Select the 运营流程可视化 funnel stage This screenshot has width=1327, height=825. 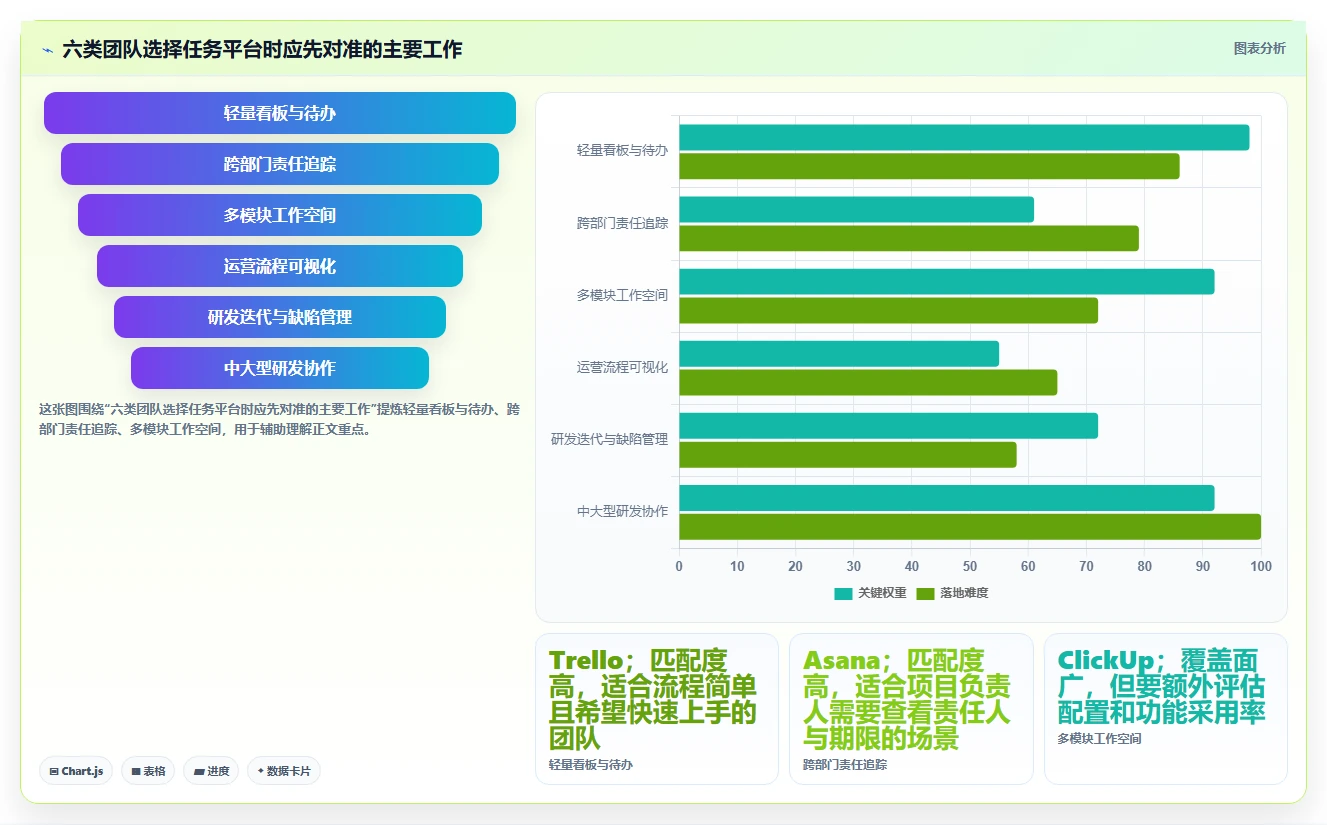(280, 266)
